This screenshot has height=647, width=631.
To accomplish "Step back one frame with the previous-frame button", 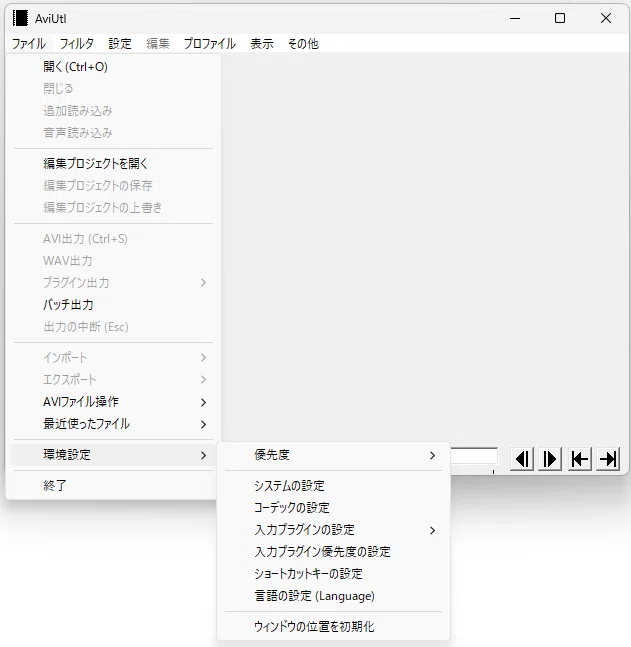I will [x=522, y=459].
